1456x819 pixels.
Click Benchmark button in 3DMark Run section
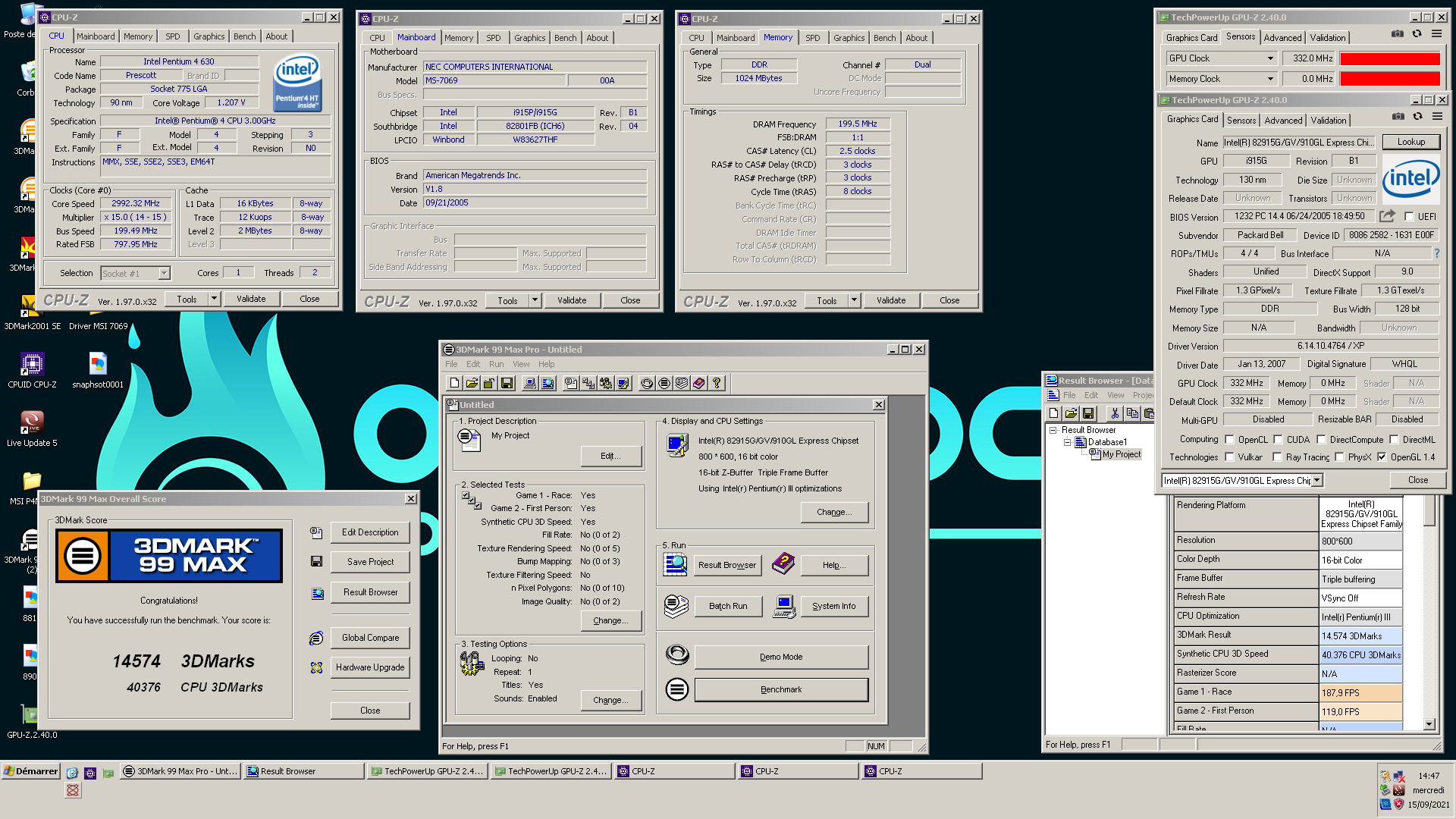click(781, 689)
